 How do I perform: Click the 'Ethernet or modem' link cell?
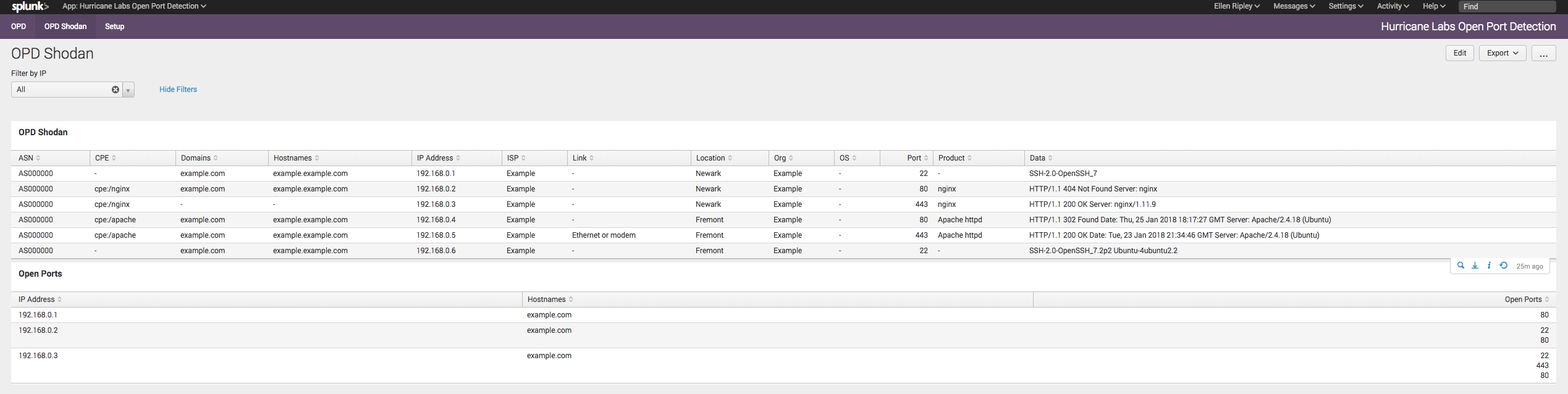604,235
